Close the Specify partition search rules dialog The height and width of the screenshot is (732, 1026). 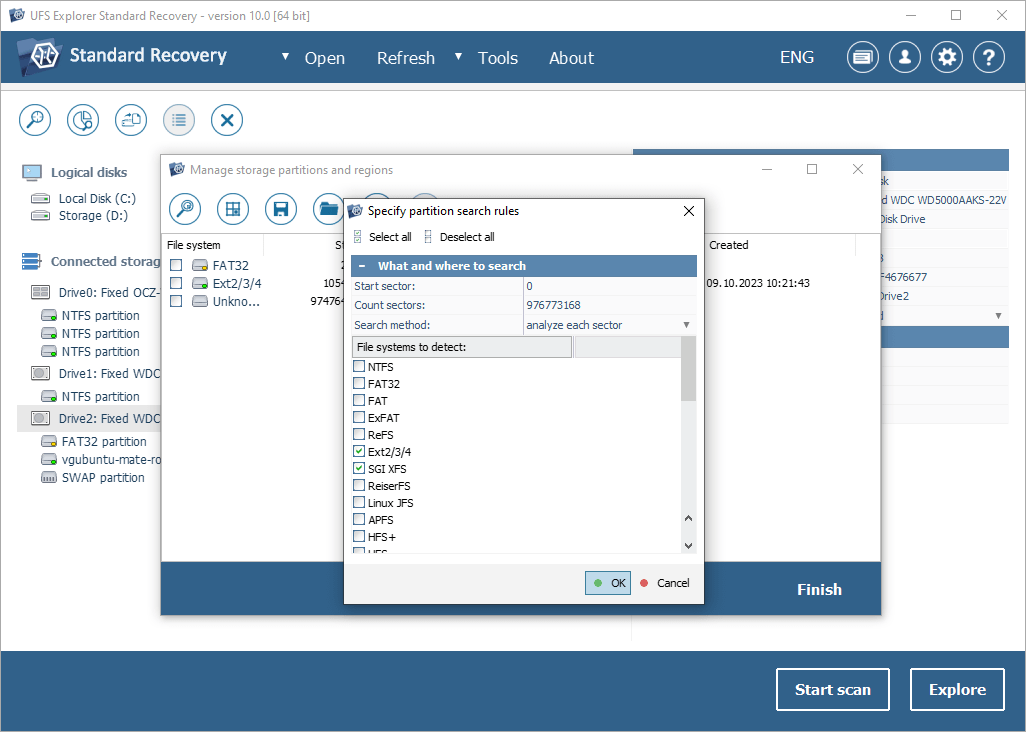688,211
